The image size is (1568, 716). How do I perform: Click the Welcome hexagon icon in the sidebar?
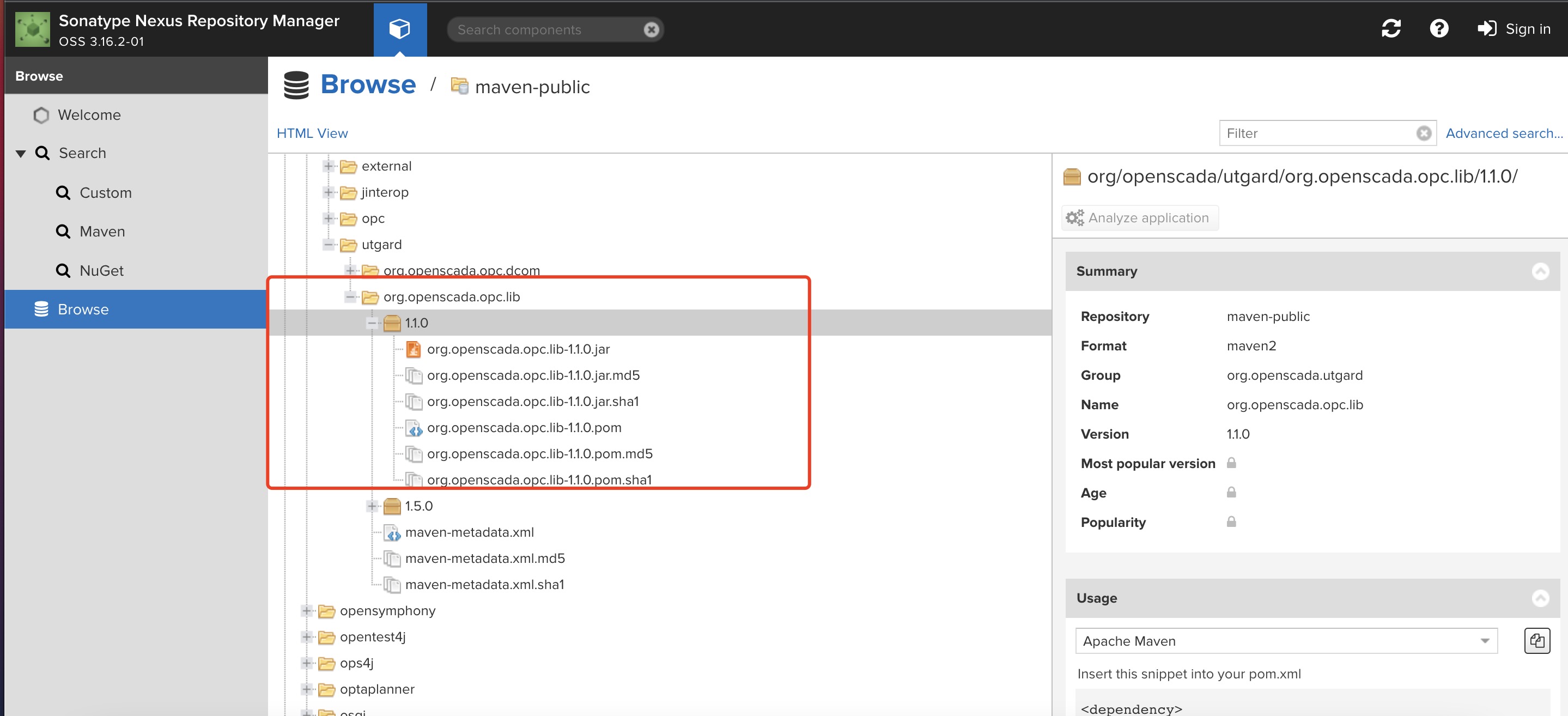coord(40,114)
